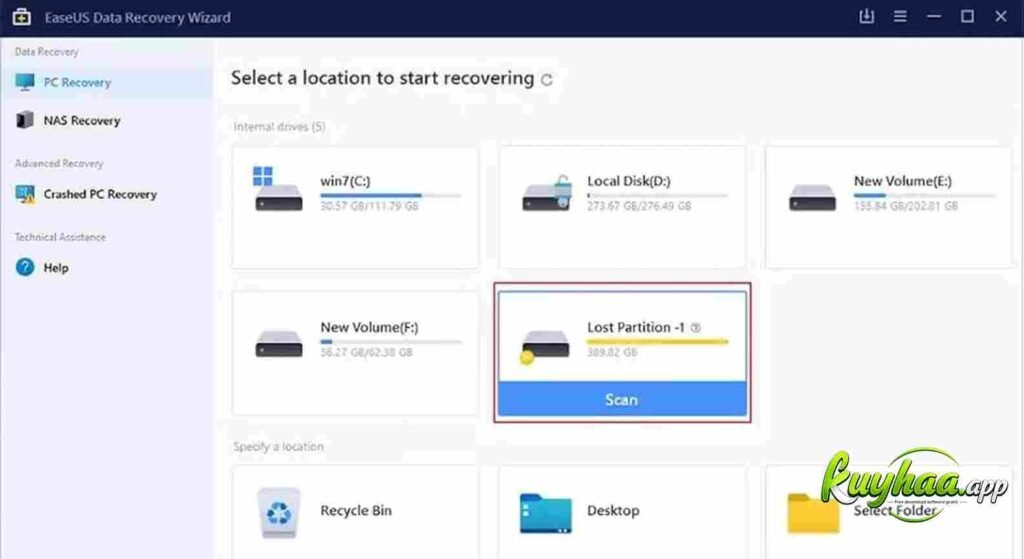
Task: Click the blue Scan button
Action: pyautogui.click(x=622, y=399)
